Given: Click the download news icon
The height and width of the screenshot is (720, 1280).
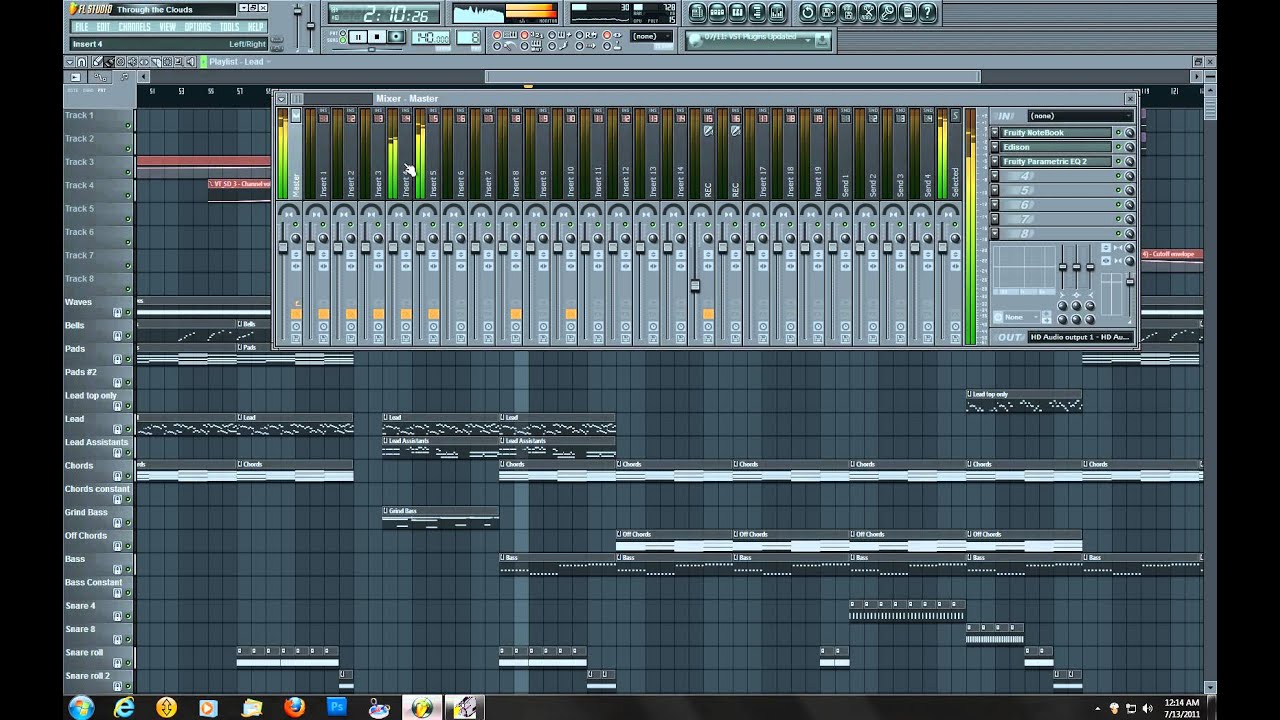Looking at the screenshot, I should 821,40.
